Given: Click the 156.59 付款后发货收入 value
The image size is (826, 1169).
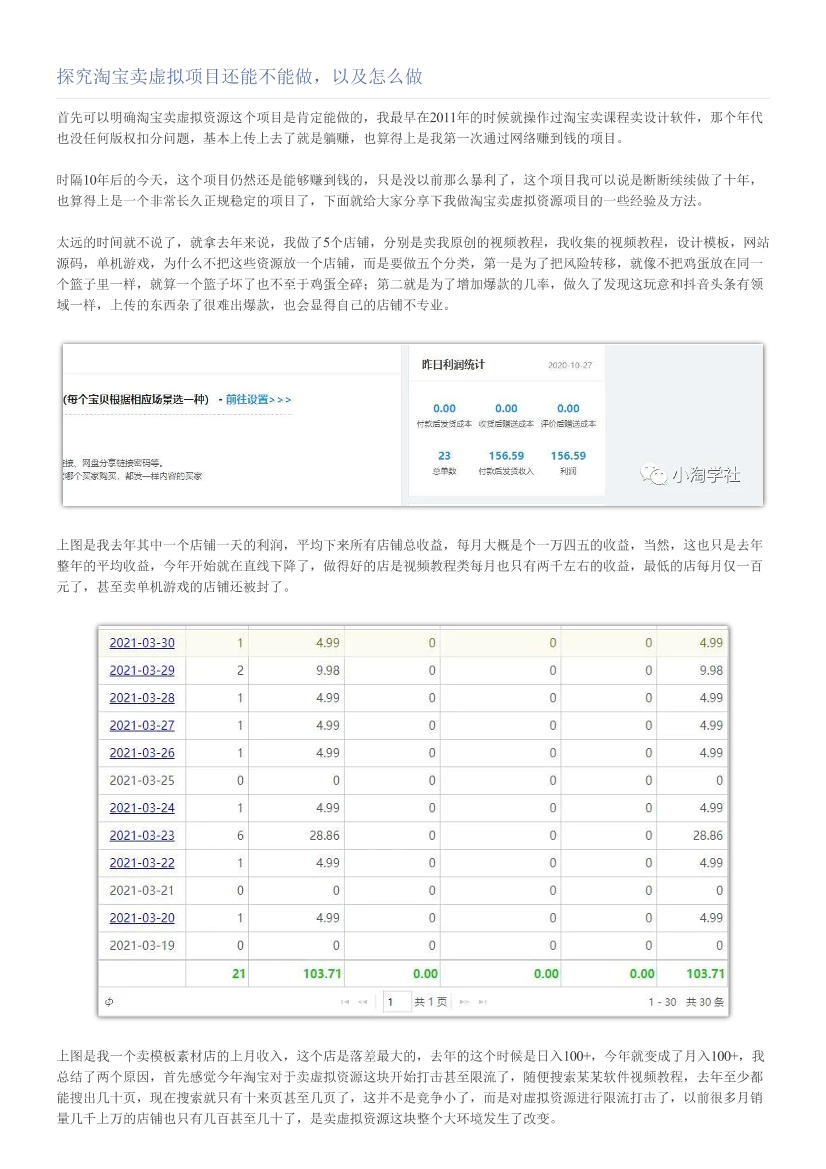Looking at the screenshot, I should (506, 456).
